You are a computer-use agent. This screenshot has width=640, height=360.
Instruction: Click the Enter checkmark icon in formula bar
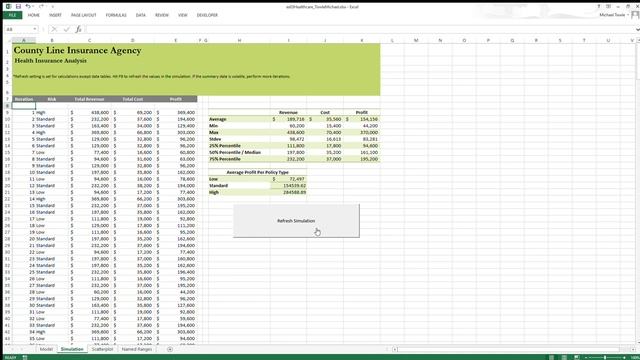pyautogui.click(x=66, y=29)
